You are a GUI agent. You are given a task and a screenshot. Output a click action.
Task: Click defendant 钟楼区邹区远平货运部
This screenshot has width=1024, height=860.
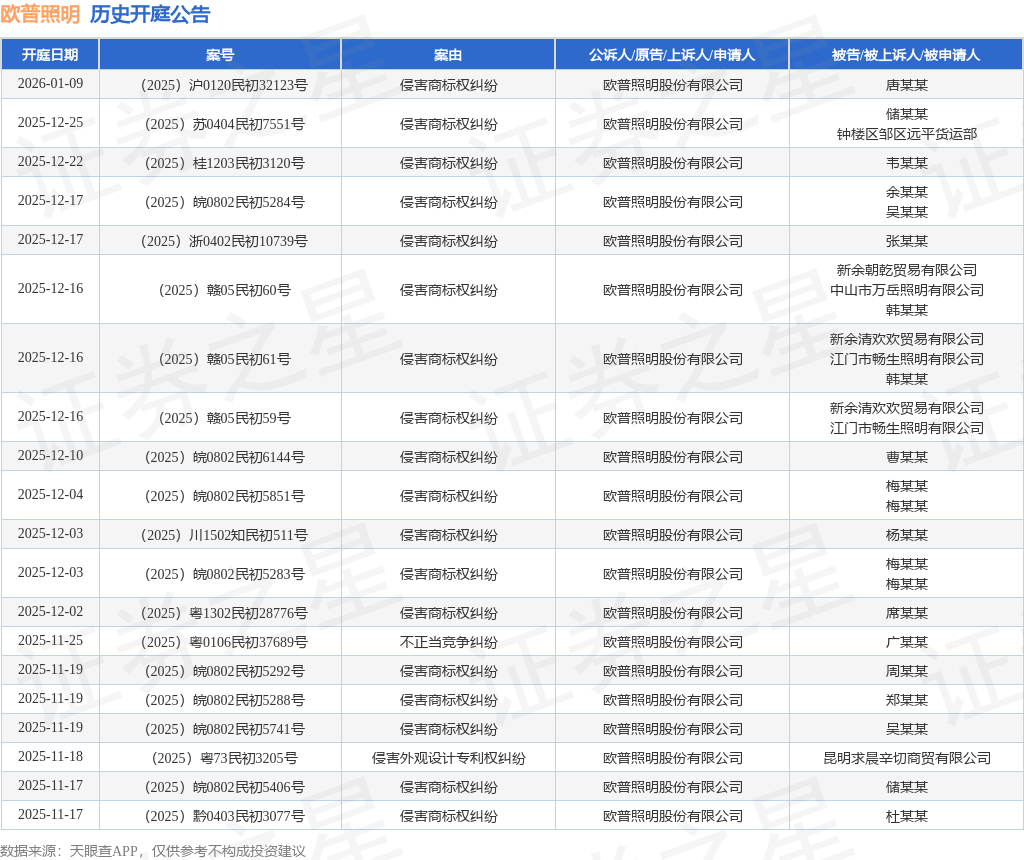[x=906, y=134]
